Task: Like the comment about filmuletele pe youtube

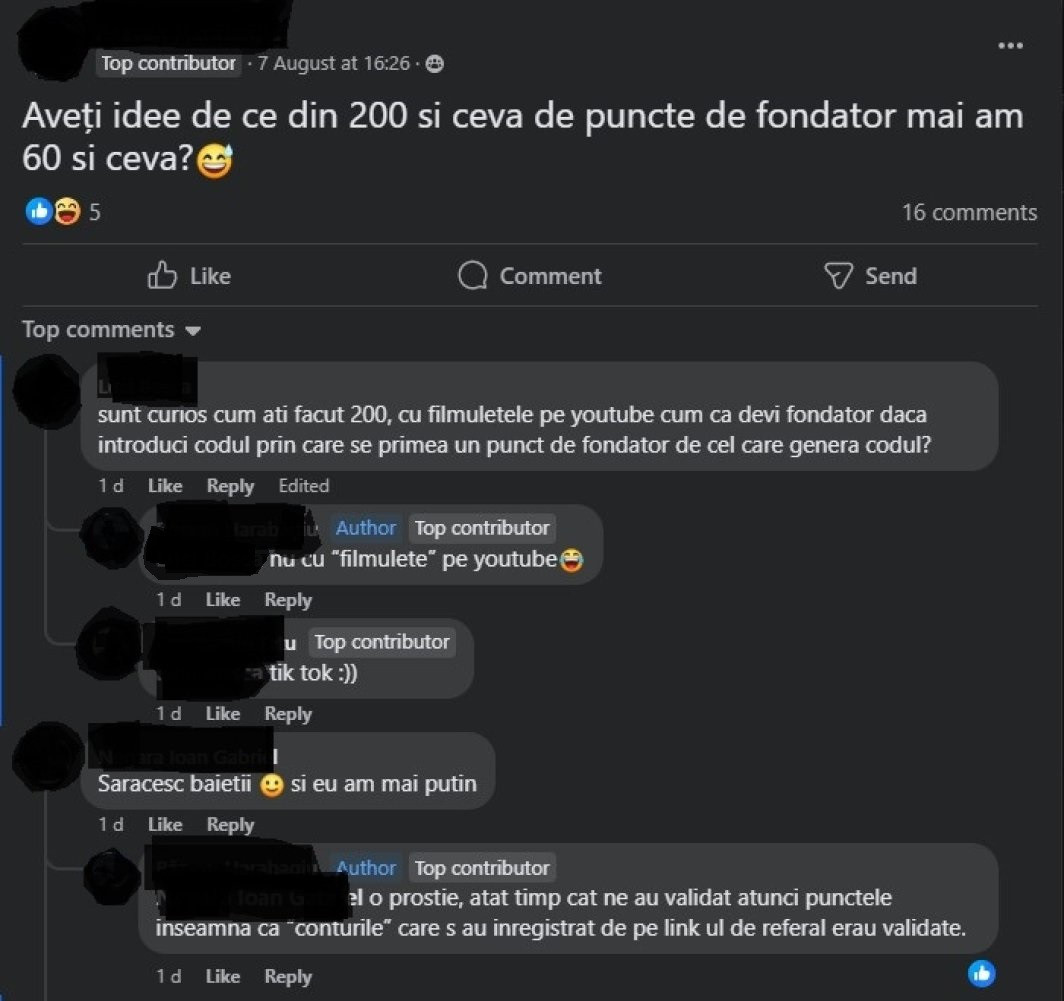Action: tap(165, 486)
